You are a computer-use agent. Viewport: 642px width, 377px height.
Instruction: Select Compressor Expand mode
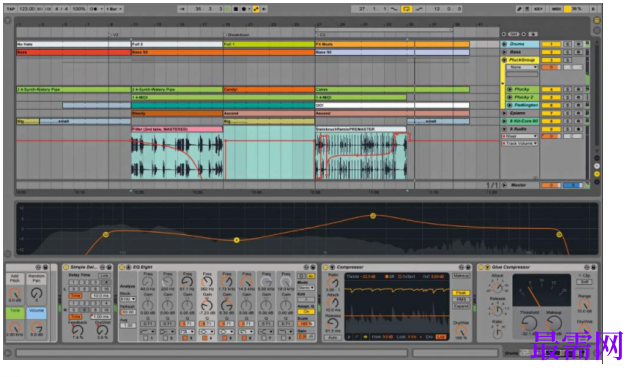click(461, 306)
